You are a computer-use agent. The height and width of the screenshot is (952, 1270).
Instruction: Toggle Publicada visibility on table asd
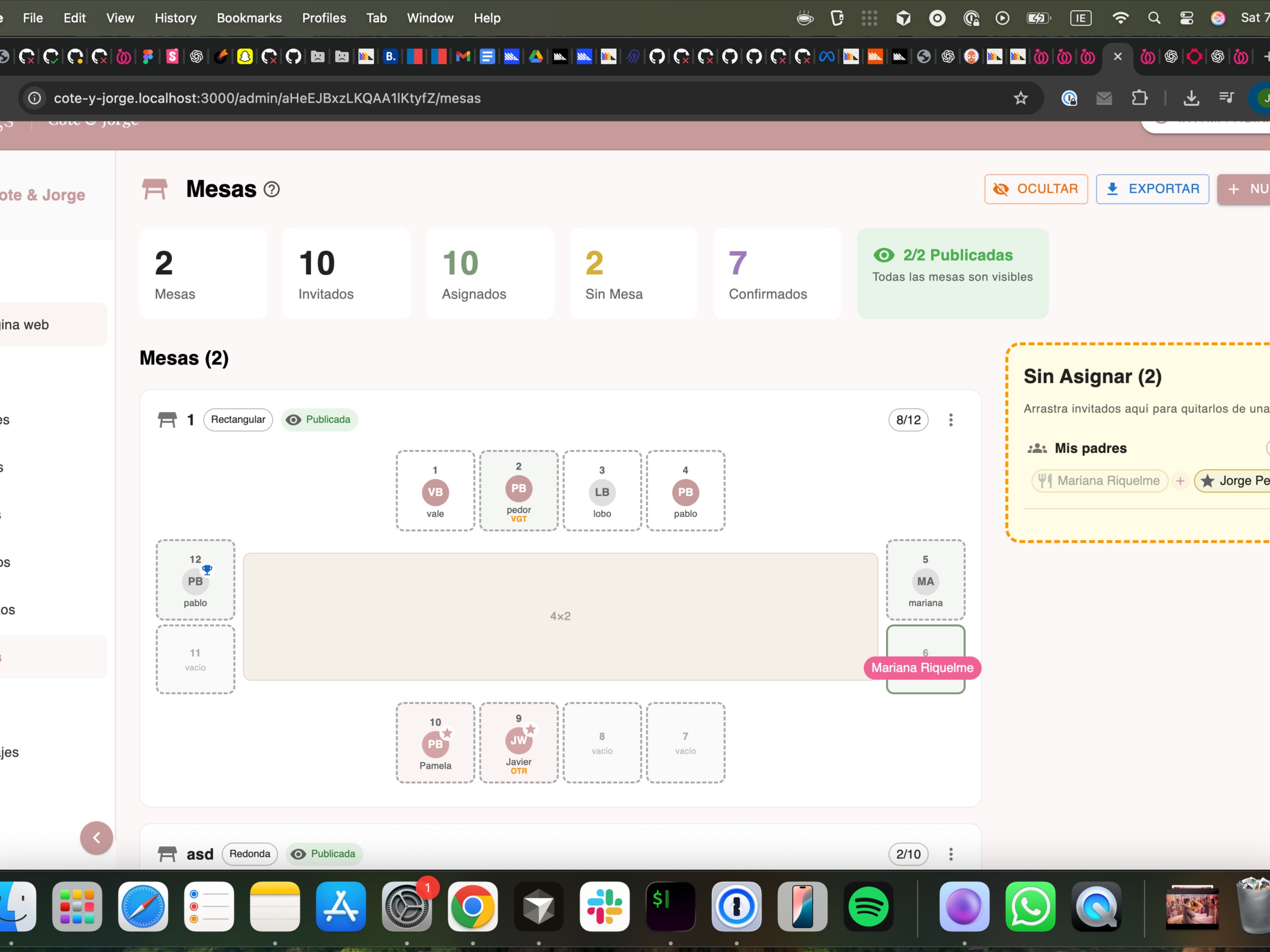(x=324, y=854)
